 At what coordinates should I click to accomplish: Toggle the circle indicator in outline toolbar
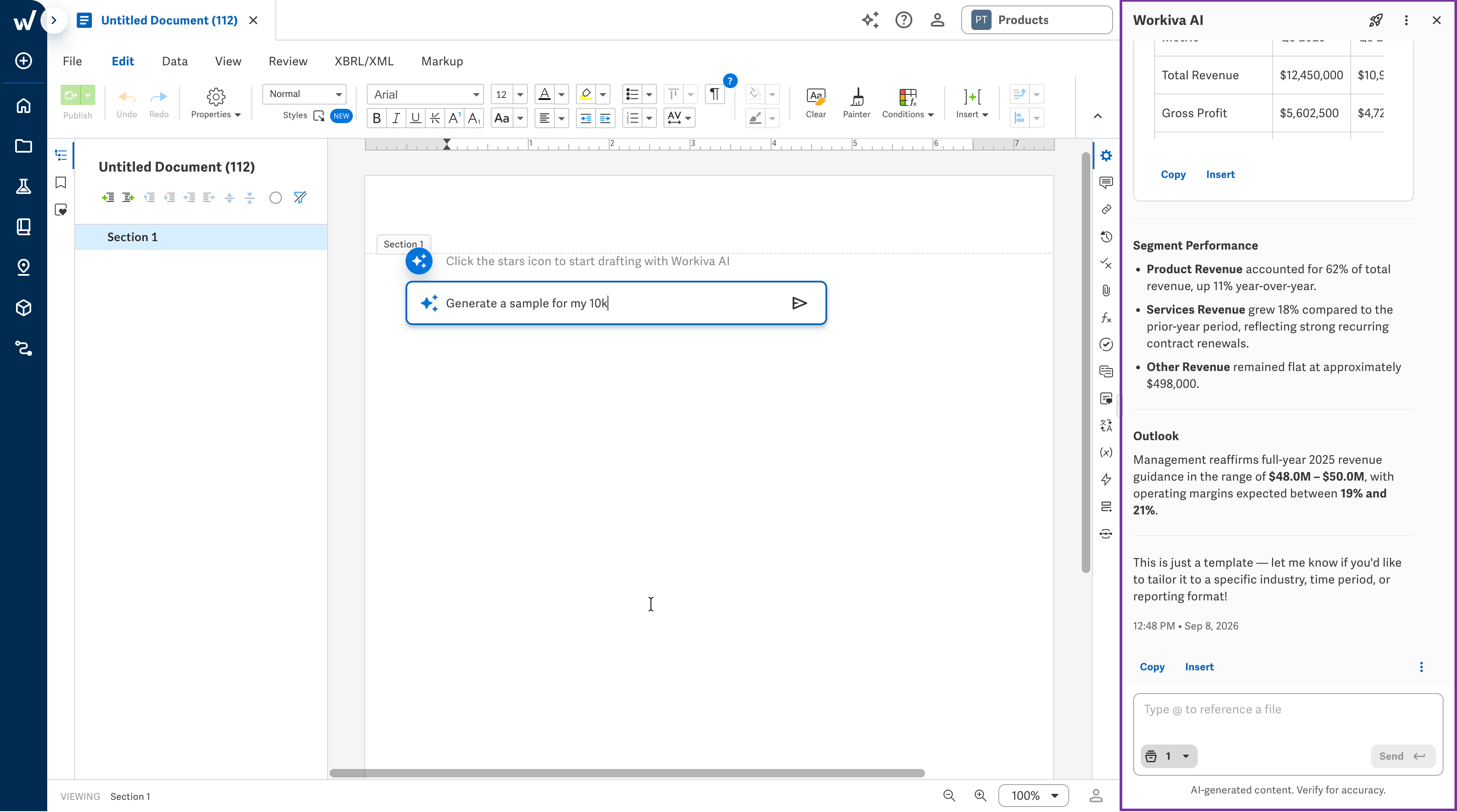tap(275, 197)
